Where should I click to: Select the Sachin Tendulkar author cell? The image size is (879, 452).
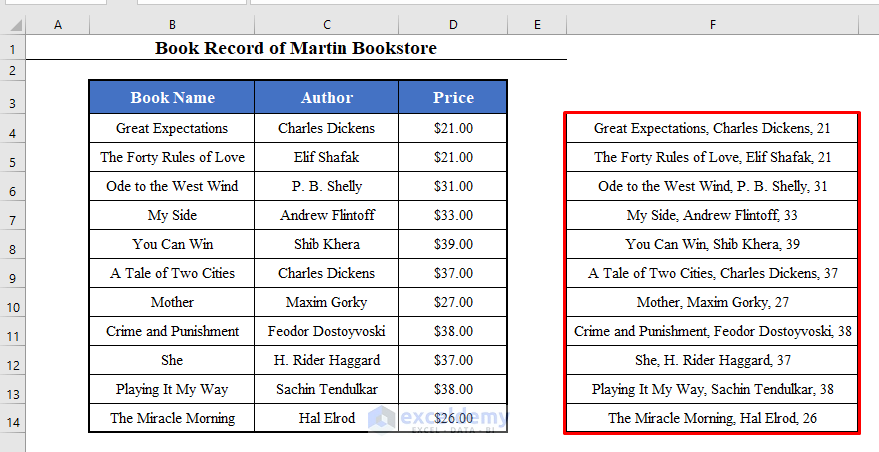click(x=327, y=389)
